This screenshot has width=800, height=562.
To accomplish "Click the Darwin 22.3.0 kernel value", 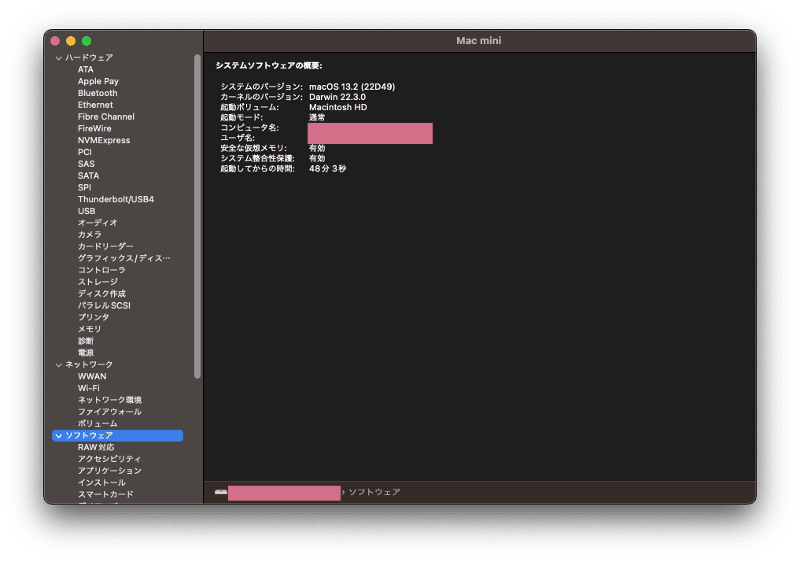I will pyautogui.click(x=337, y=97).
